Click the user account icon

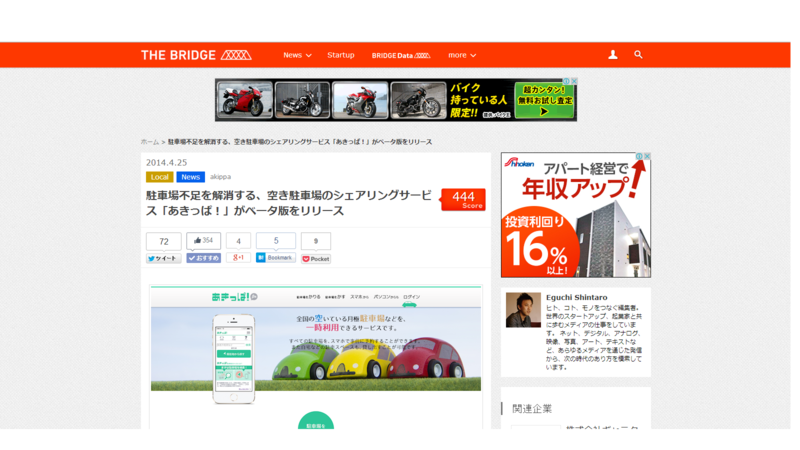613,55
